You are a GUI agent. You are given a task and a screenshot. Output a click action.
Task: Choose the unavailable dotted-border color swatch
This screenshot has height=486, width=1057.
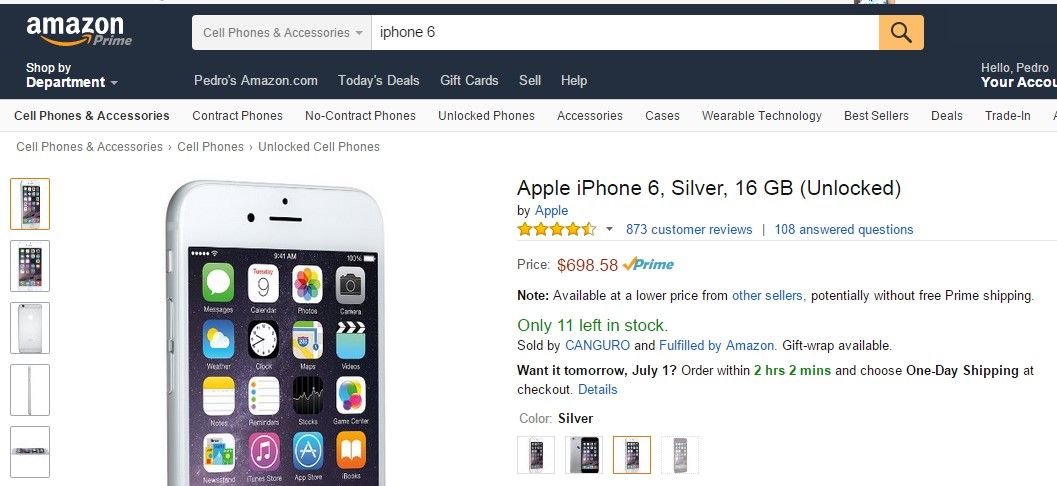(x=680, y=455)
